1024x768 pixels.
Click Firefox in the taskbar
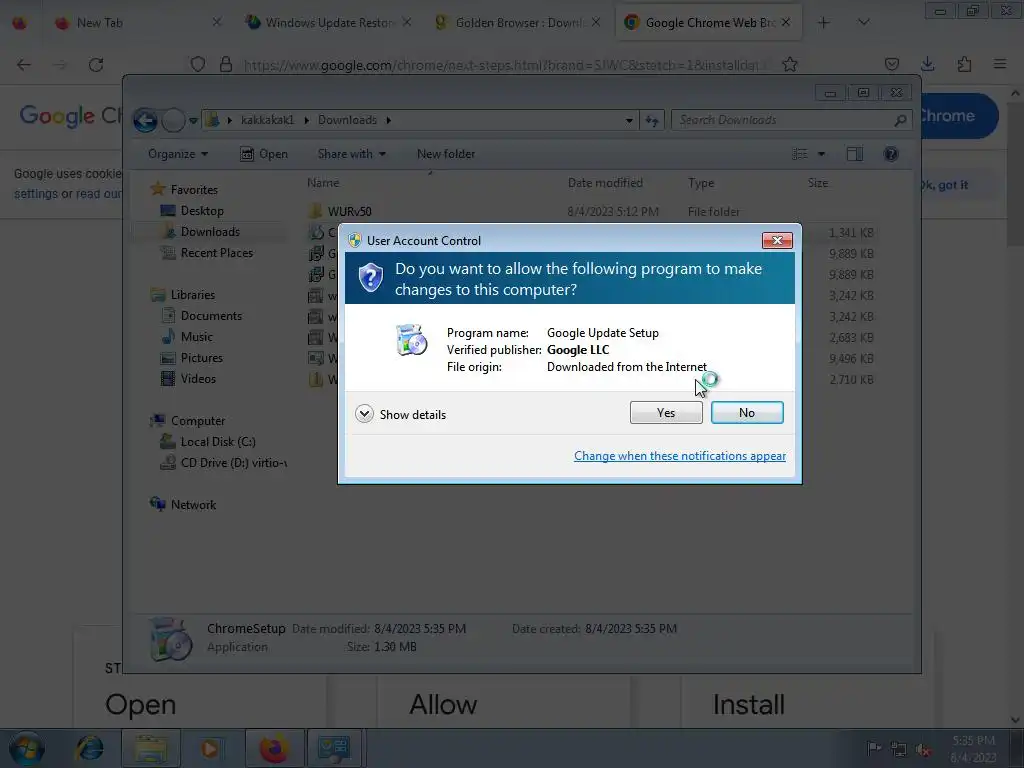point(274,748)
